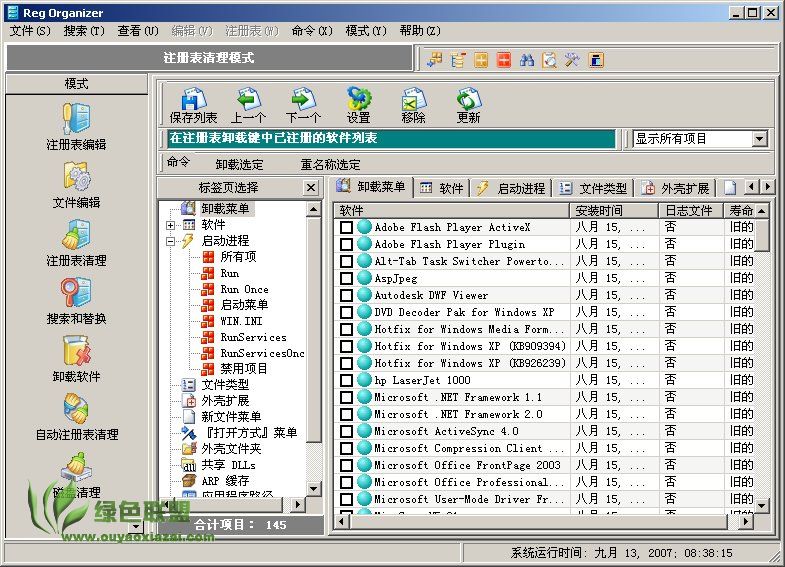Viewport: 785px width, 567px height.
Task: Click the last blue window icon in top toolbar
Action: click(x=596, y=60)
